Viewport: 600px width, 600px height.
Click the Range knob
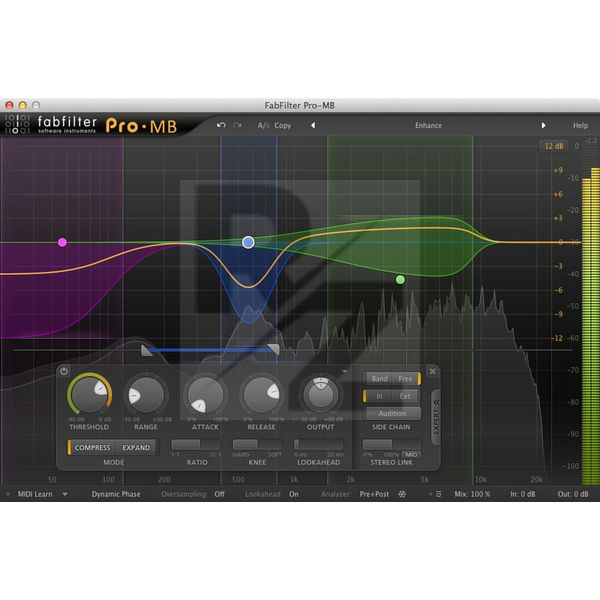(145, 395)
